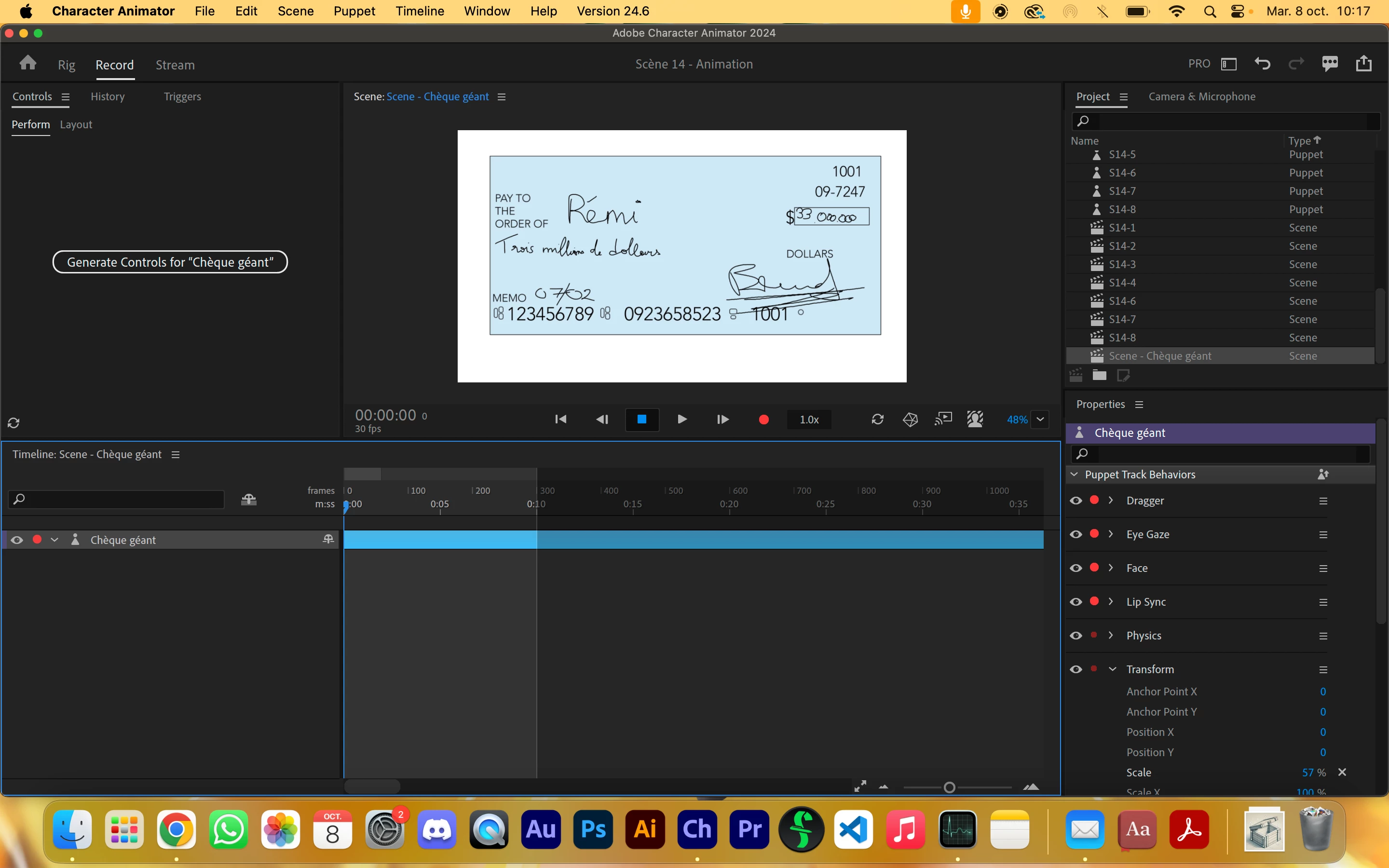Image resolution: width=1389 pixels, height=868 pixels.
Task: Switch to the Rig mode tab
Action: coord(67,65)
